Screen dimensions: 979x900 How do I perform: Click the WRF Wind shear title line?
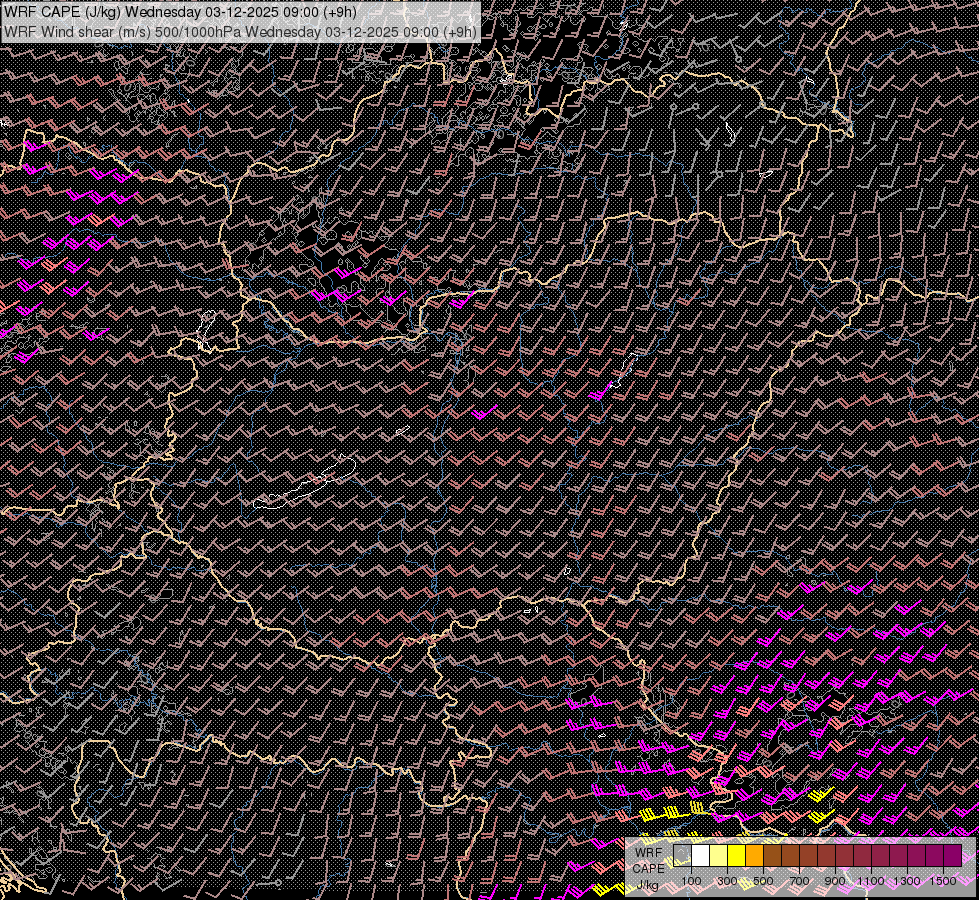pos(240,31)
